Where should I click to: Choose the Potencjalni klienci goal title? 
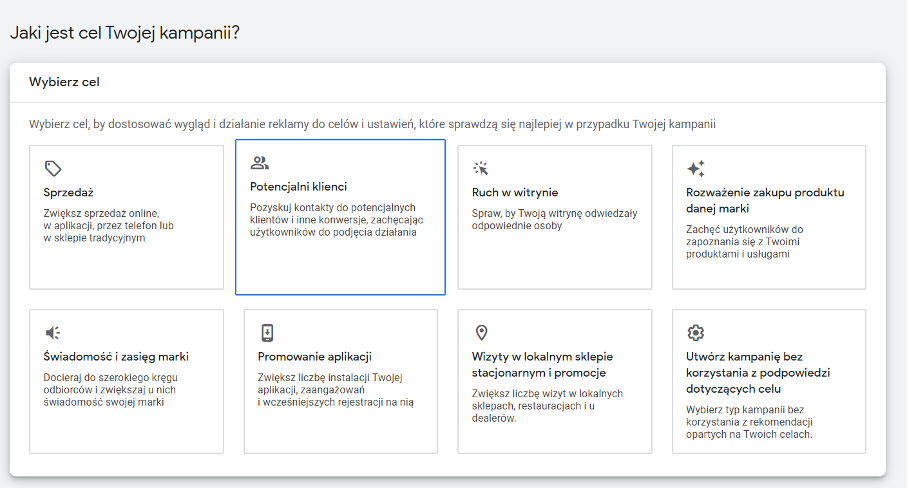click(x=298, y=186)
